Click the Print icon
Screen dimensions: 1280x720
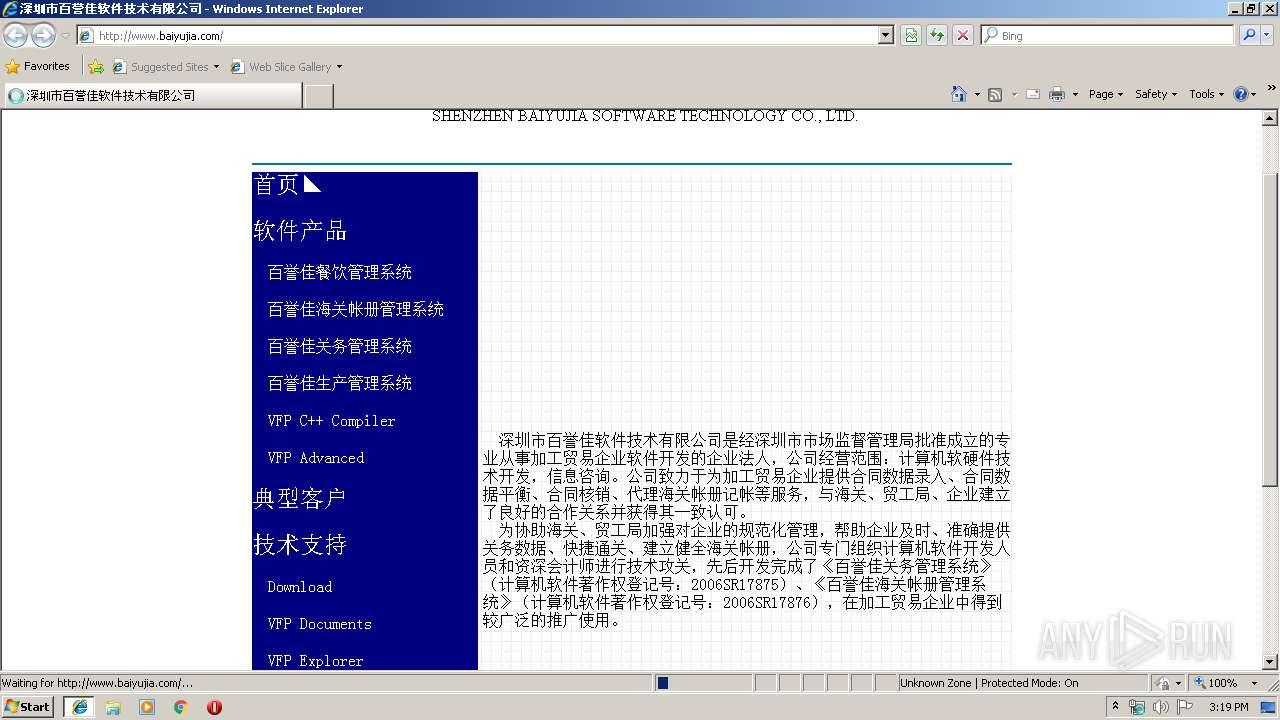coord(1057,94)
